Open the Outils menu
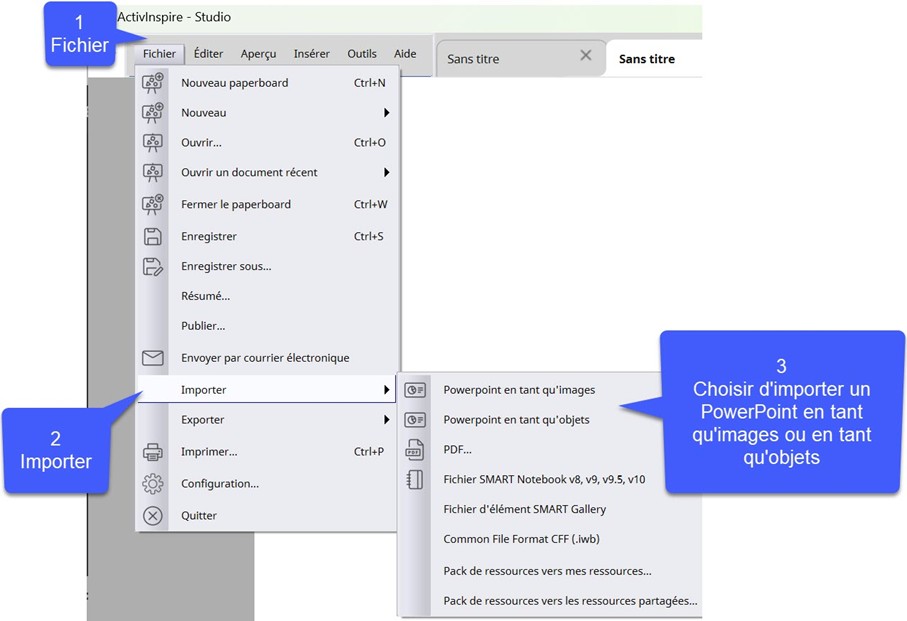Image resolution: width=907 pixels, height=621 pixels. (x=362, y=54)
